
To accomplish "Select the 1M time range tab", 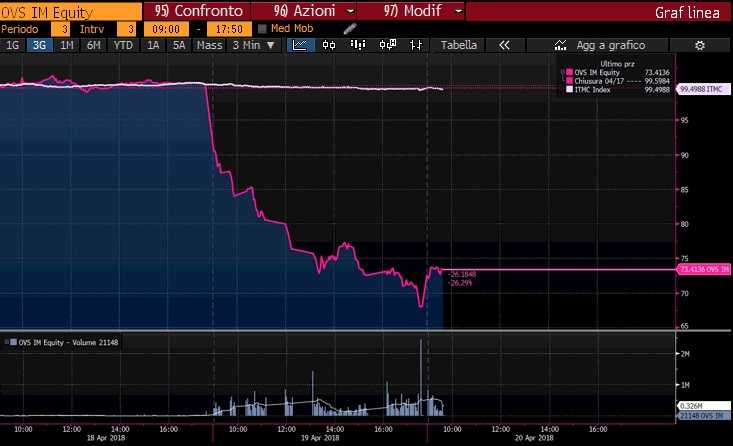I will 67,45.
